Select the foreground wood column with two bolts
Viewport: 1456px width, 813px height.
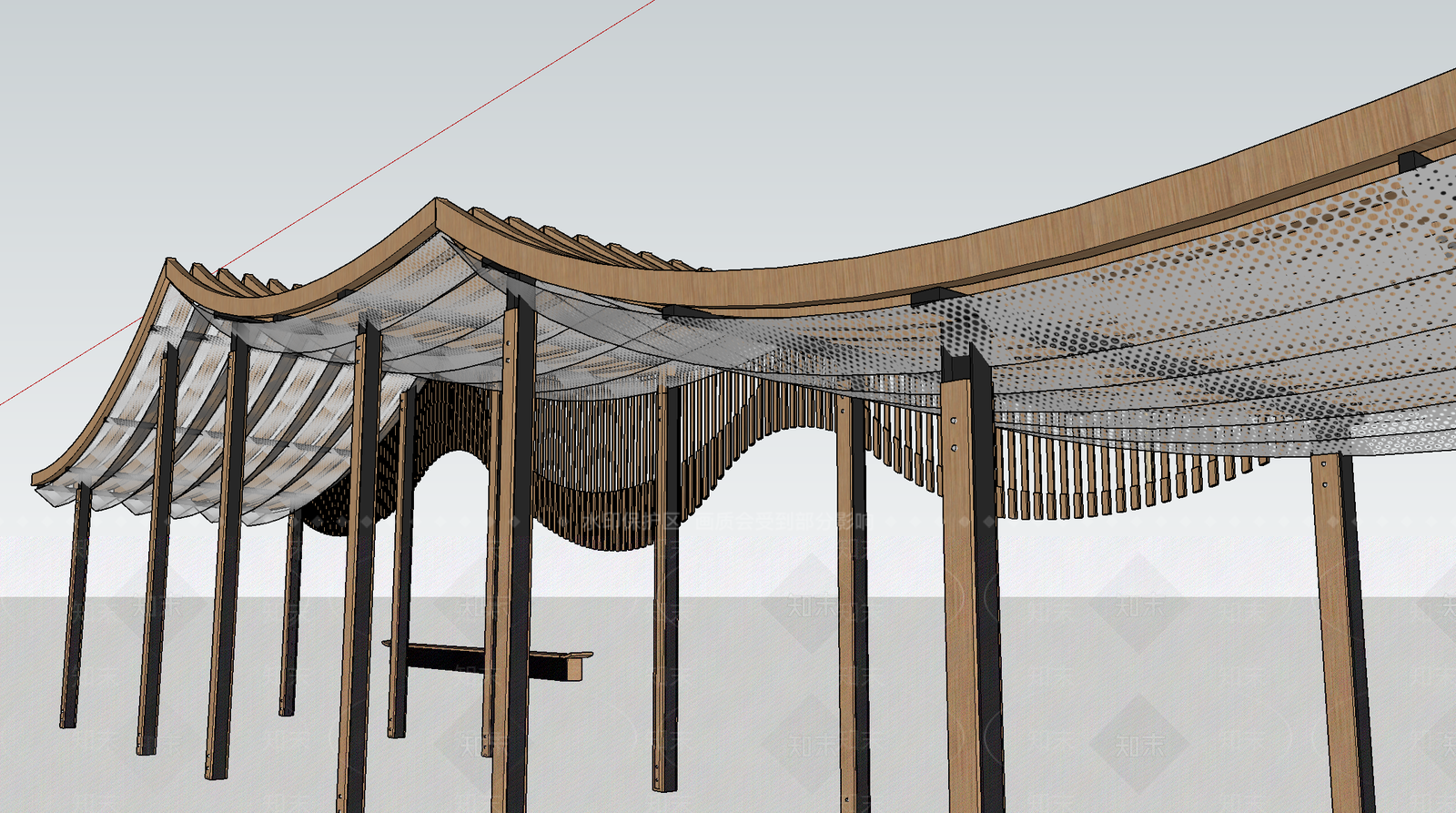pyautogui.click(x=970, y=583)
